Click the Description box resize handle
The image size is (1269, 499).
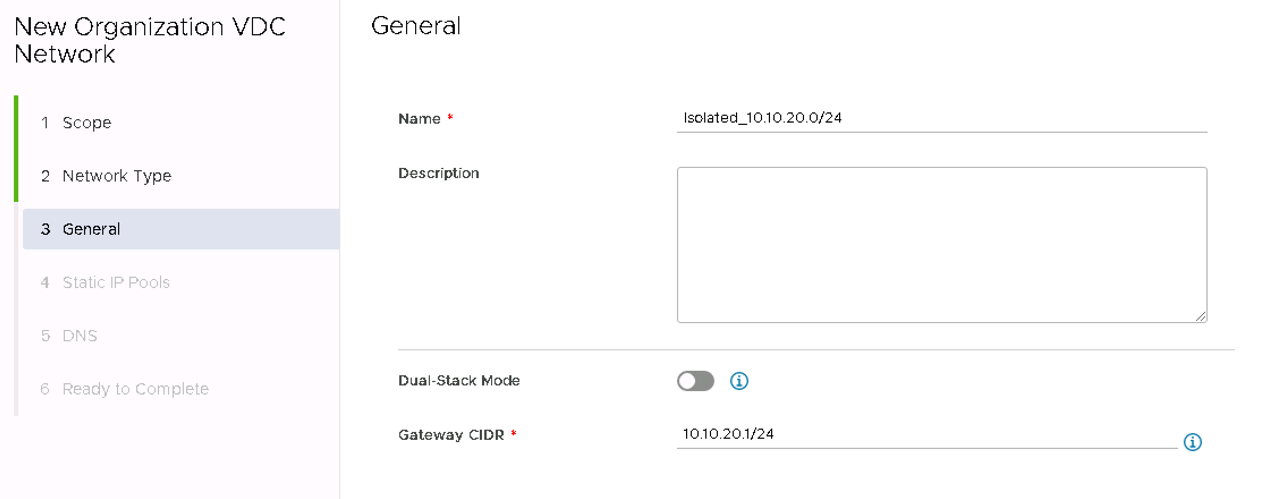pos(1200,316)
